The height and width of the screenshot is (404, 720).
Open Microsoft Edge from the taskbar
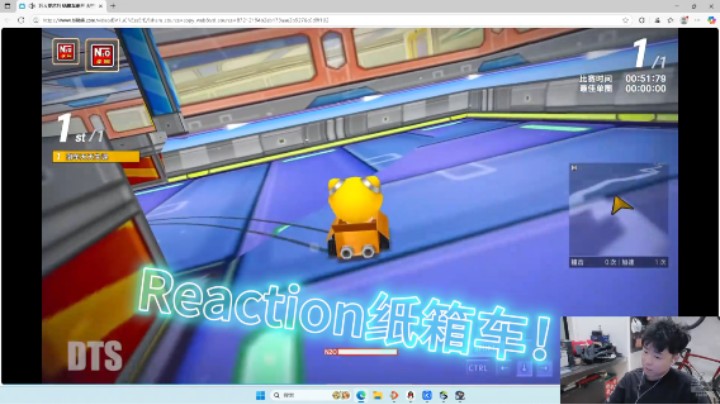tap(361, 395)
